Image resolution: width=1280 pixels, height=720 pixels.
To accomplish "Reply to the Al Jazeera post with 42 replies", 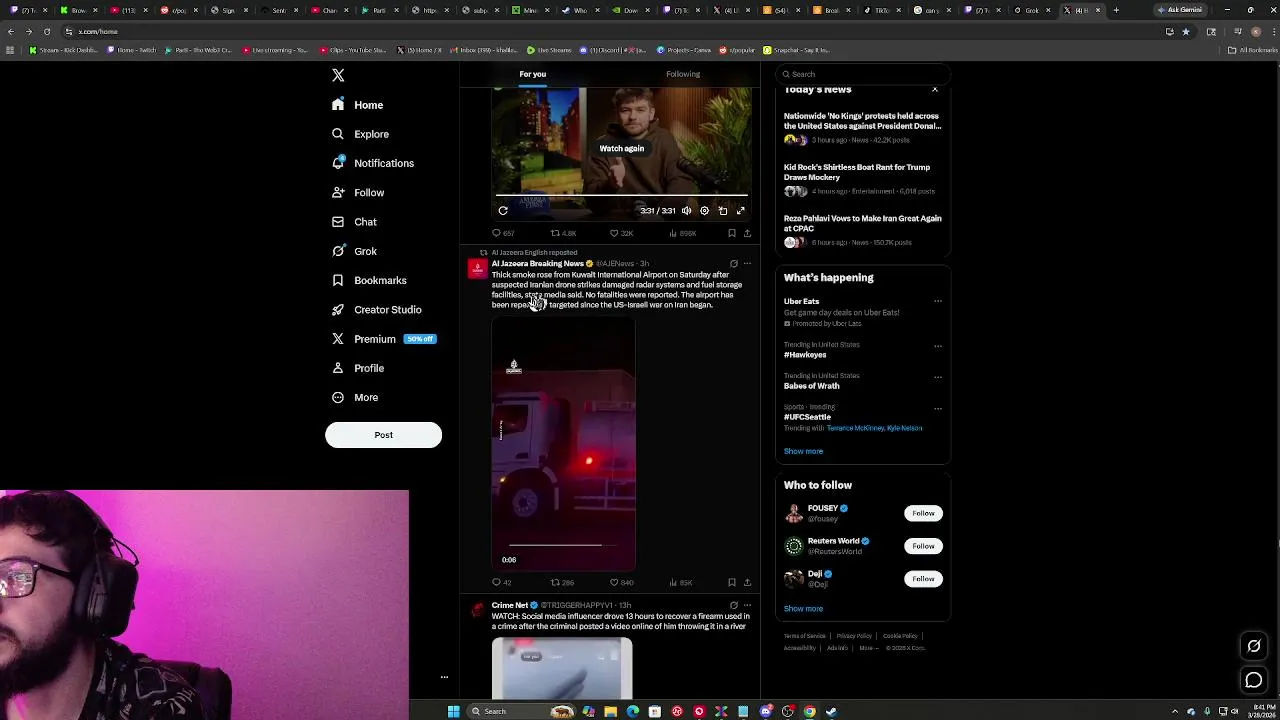I will 502,582.
